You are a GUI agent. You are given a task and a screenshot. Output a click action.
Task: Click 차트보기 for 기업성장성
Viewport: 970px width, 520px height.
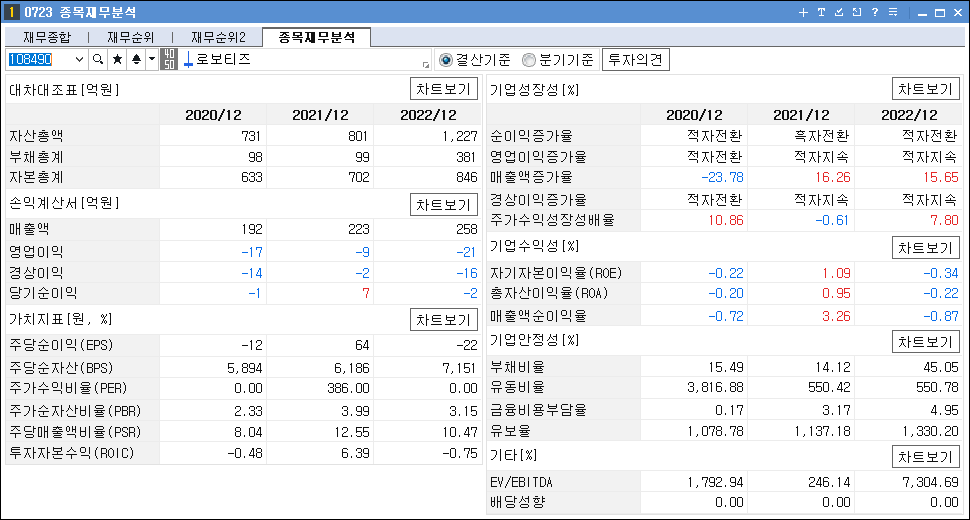925,89
